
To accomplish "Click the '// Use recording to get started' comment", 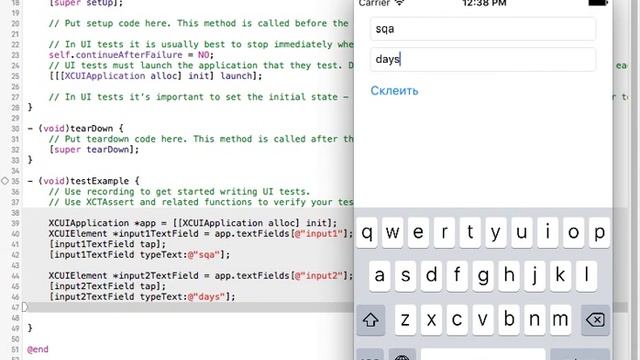I will click(179, 191).
